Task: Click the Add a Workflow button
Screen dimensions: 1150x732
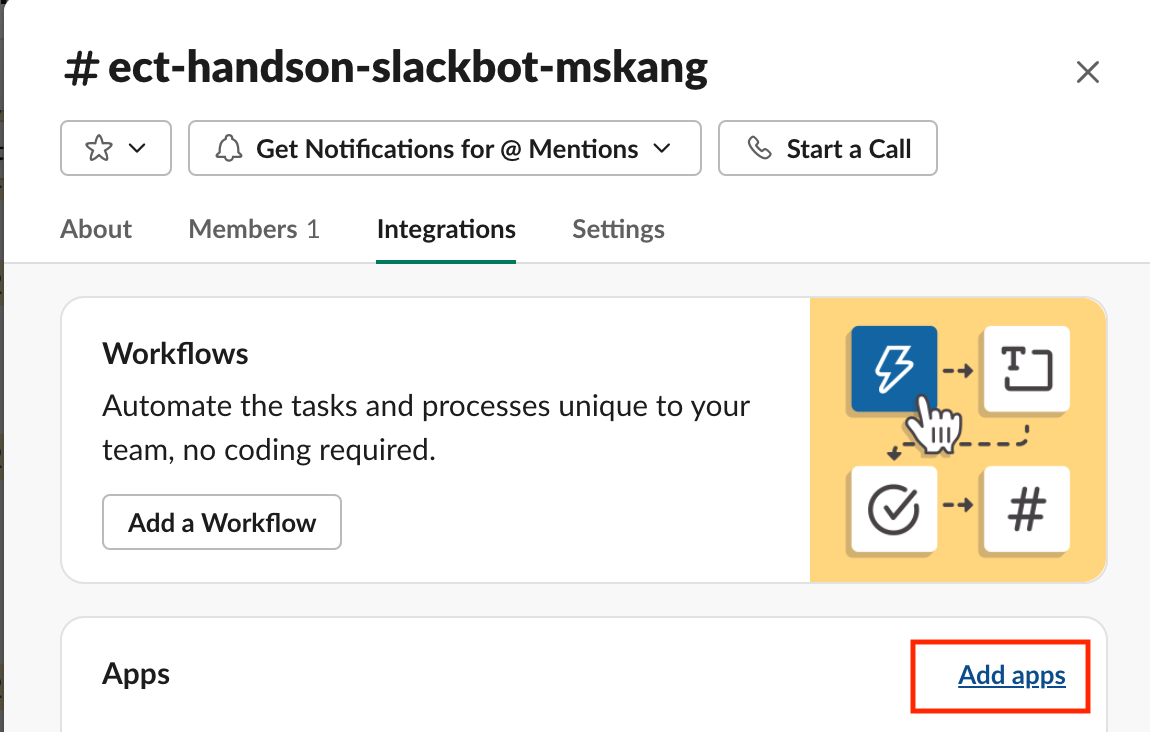Action: tap(222, 522)
